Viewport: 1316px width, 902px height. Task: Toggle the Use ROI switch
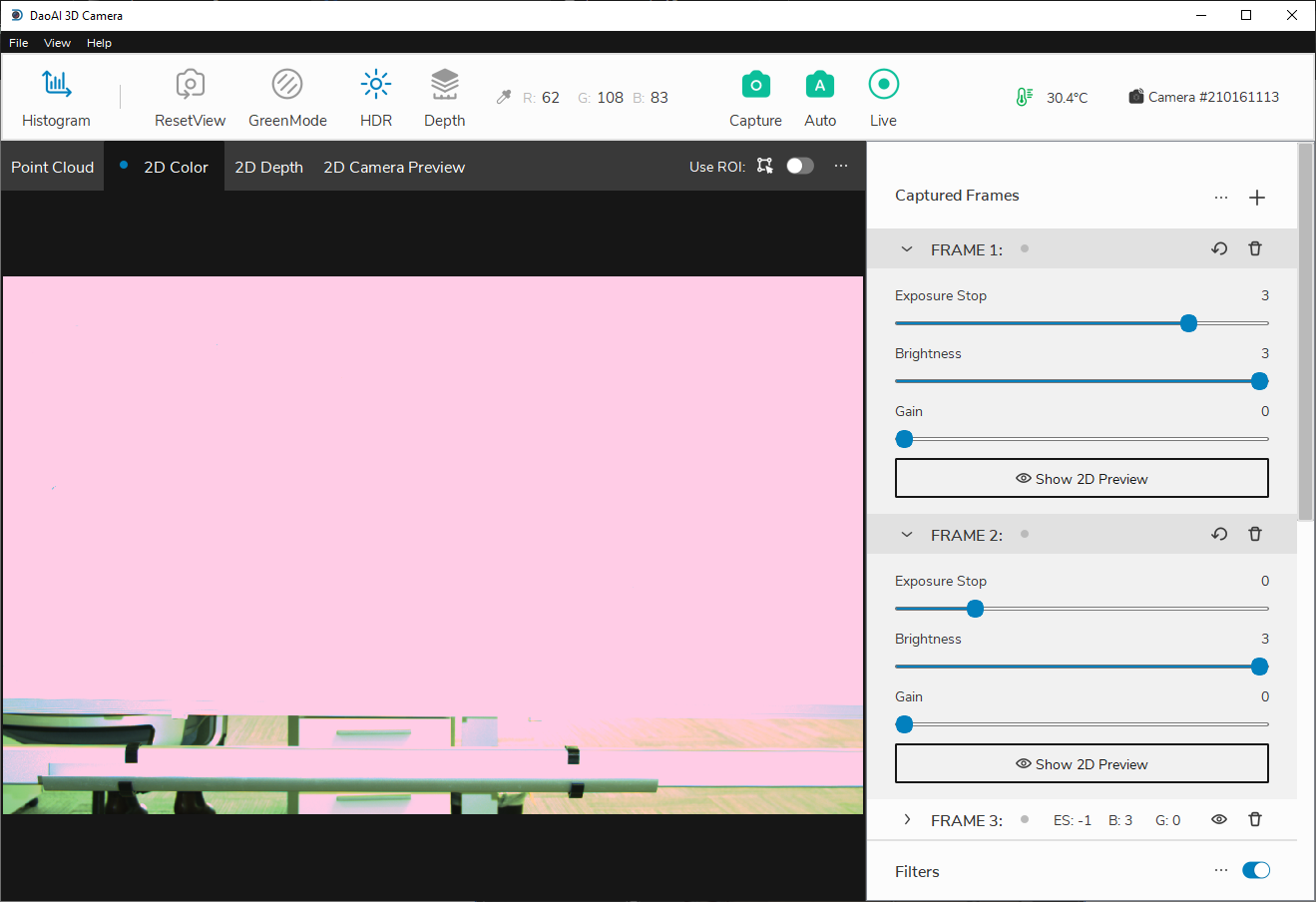[x=800, y=166]
